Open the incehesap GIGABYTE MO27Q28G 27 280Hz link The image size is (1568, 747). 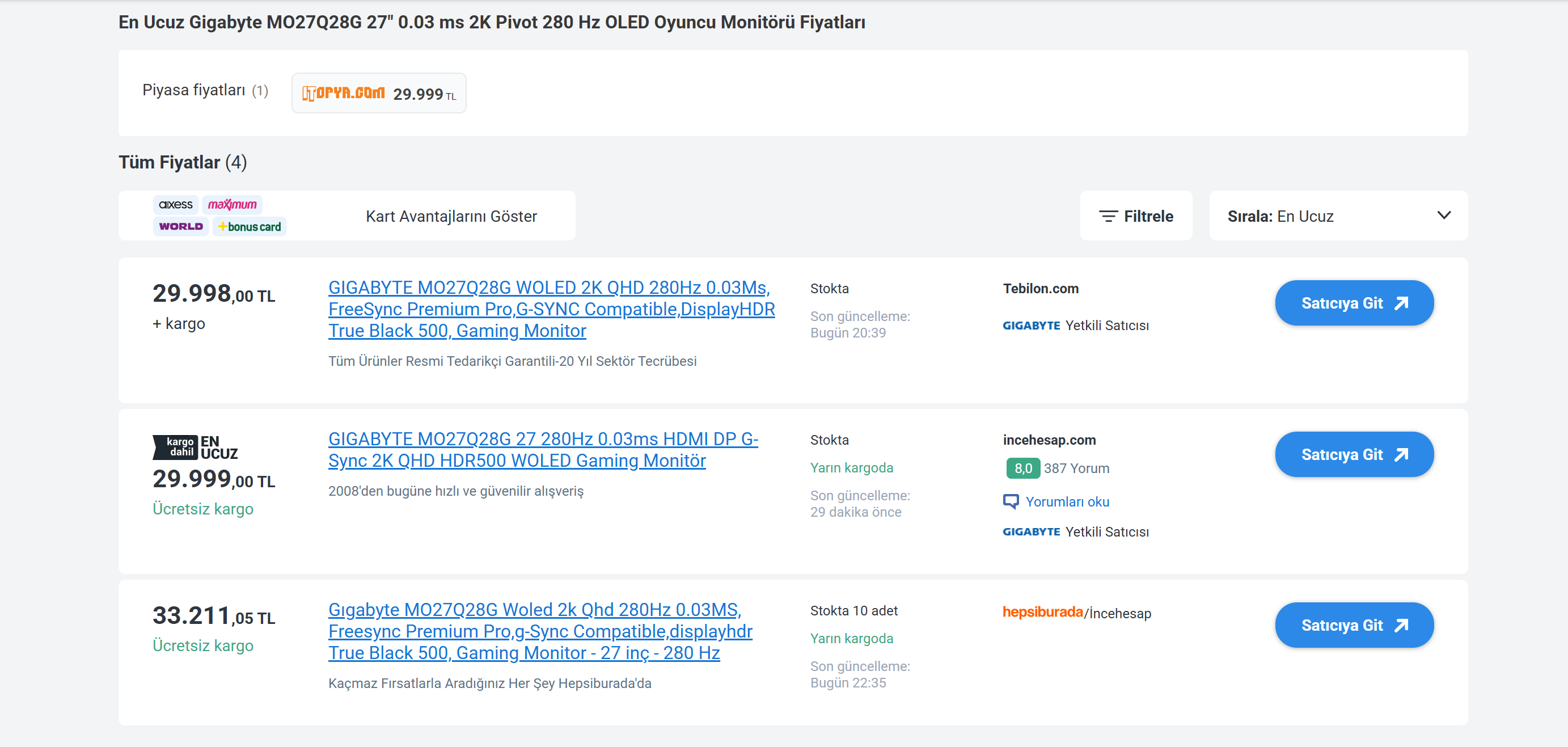pos(543,450)
